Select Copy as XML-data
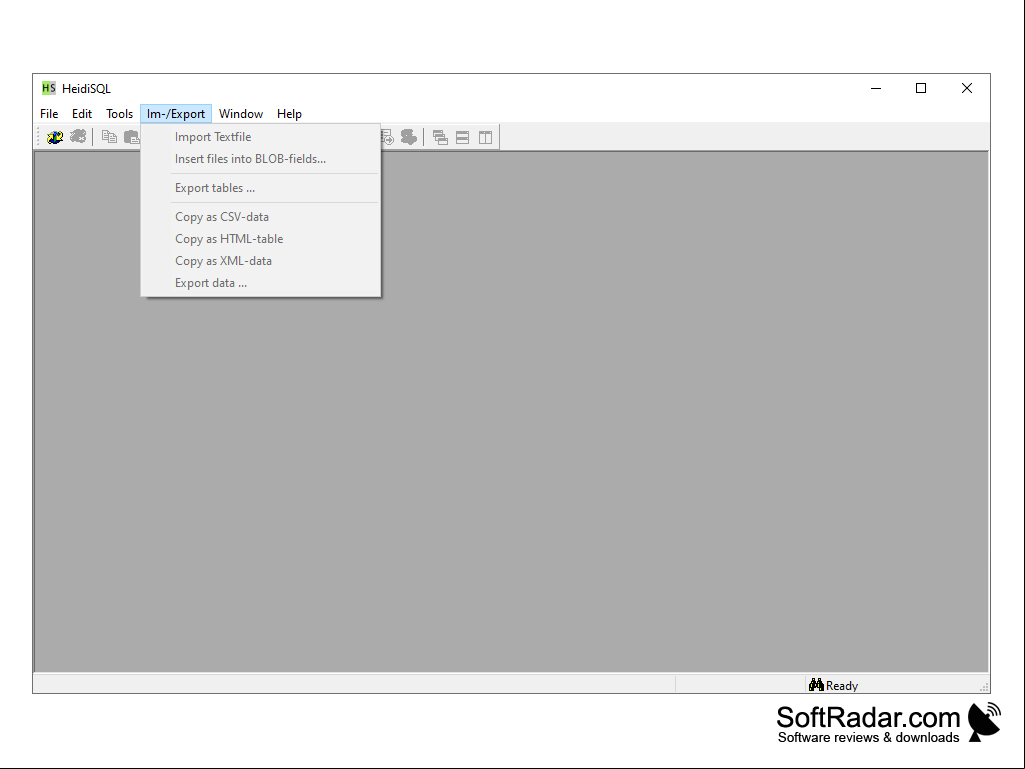This screenshot has height=769, width=1025. coord(261,261)
